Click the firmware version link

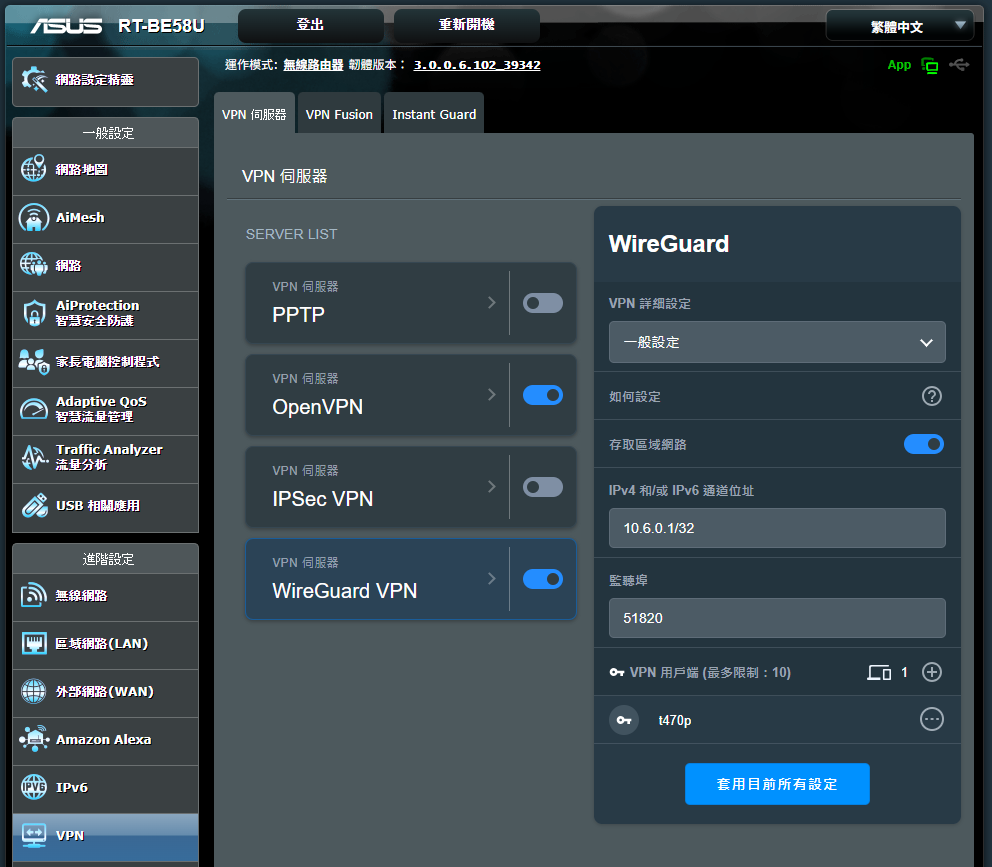pyautogui.click(x=477, y=65)
